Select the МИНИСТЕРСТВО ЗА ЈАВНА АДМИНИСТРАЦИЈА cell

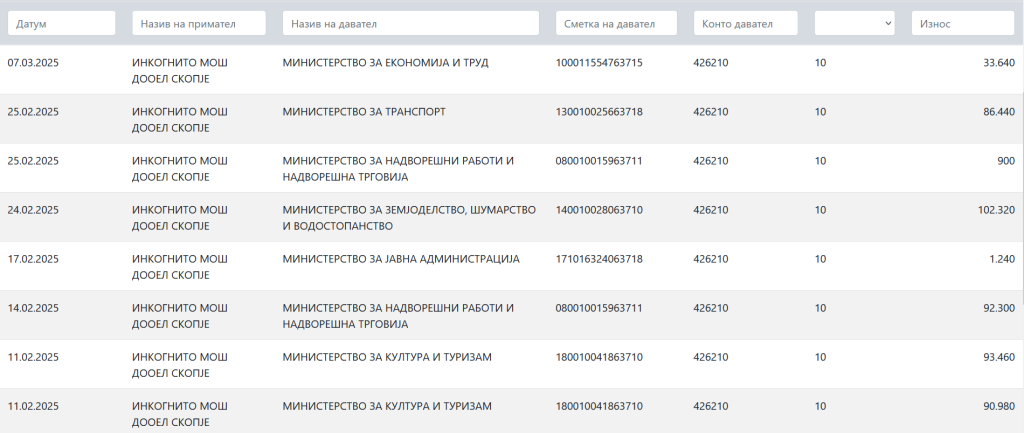[x=402, y=259]
